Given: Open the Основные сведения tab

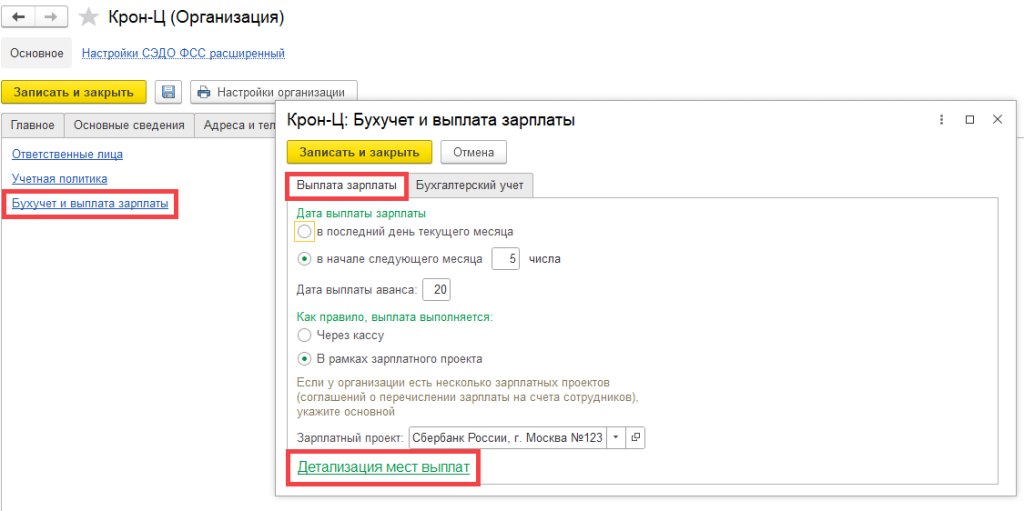Looking at the screenshot, I should (129, 125).
